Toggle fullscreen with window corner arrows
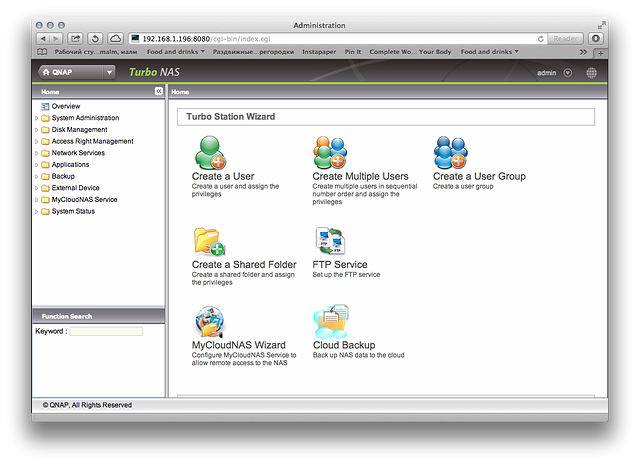 601,25
